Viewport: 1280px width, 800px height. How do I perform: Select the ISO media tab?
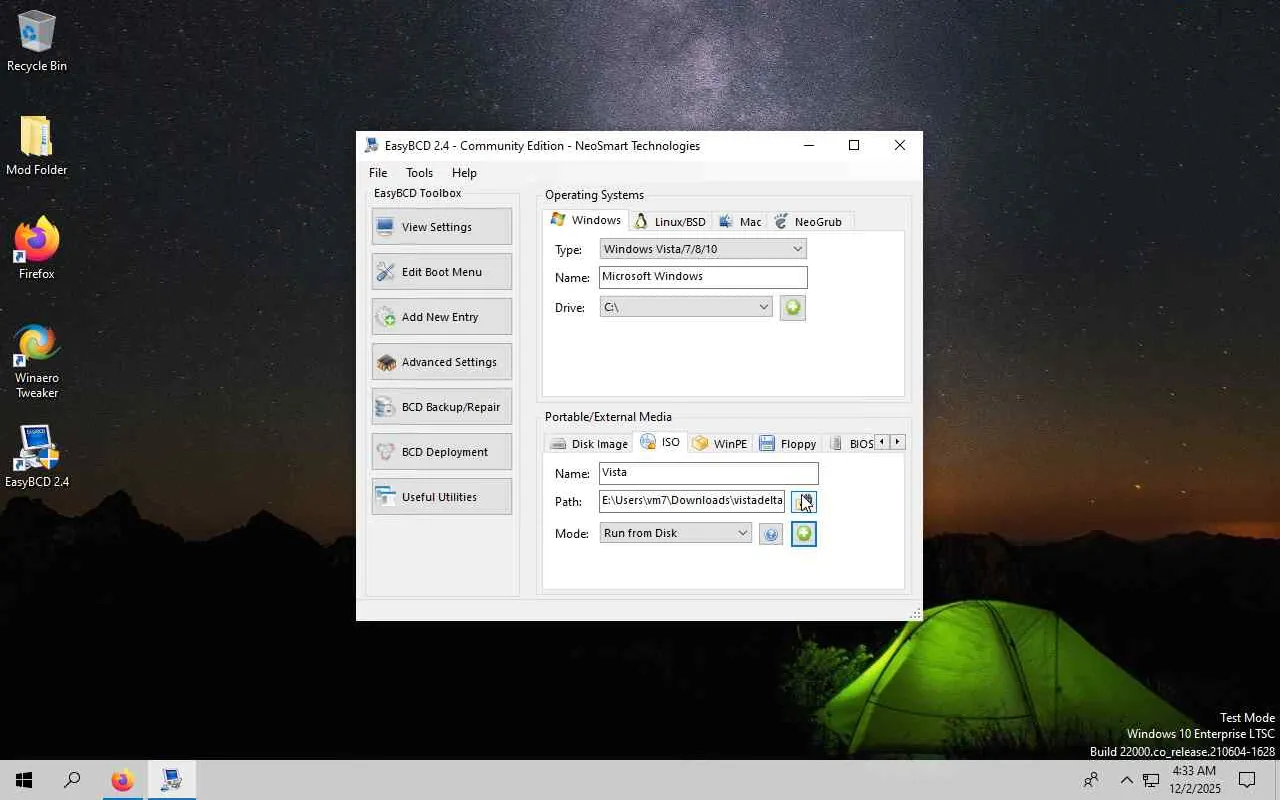tap(661, 442)
